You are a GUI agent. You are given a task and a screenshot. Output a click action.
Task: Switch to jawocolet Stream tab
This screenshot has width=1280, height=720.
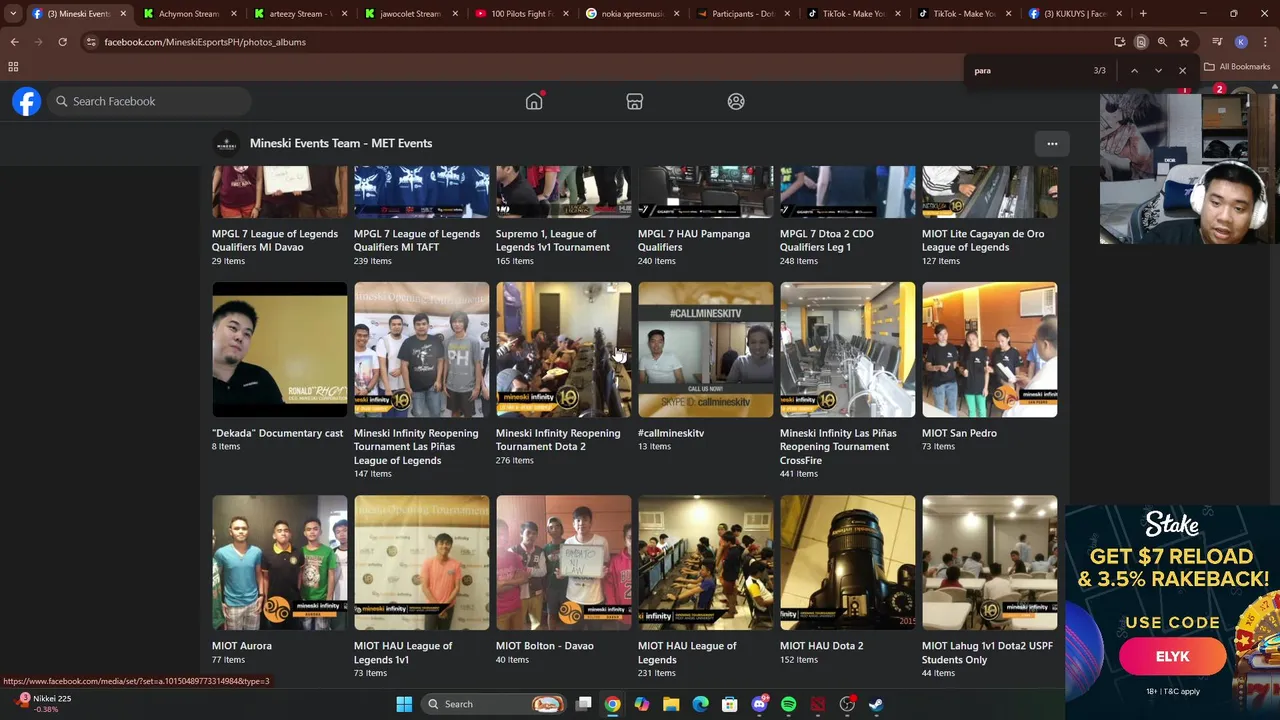pyautogui.click(x=410, y=14)
